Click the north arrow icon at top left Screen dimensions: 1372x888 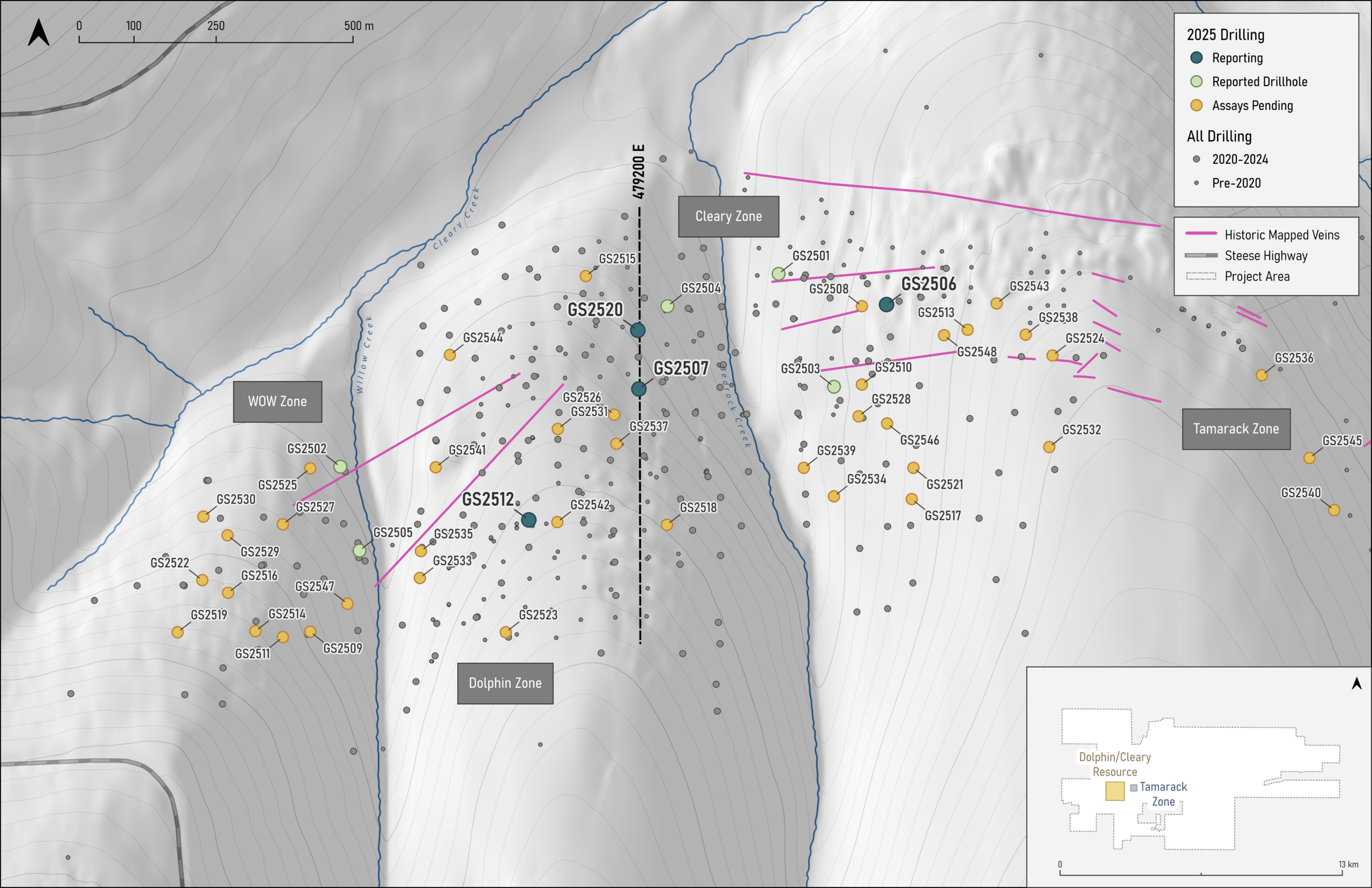click(39, 32)
